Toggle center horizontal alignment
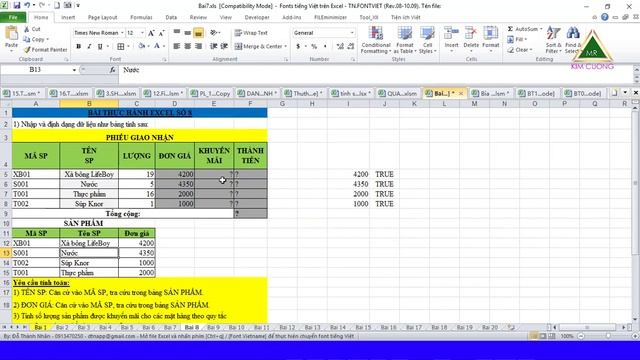Image resolution: width=640 pixels, height=360 pixels. point(187,47)
